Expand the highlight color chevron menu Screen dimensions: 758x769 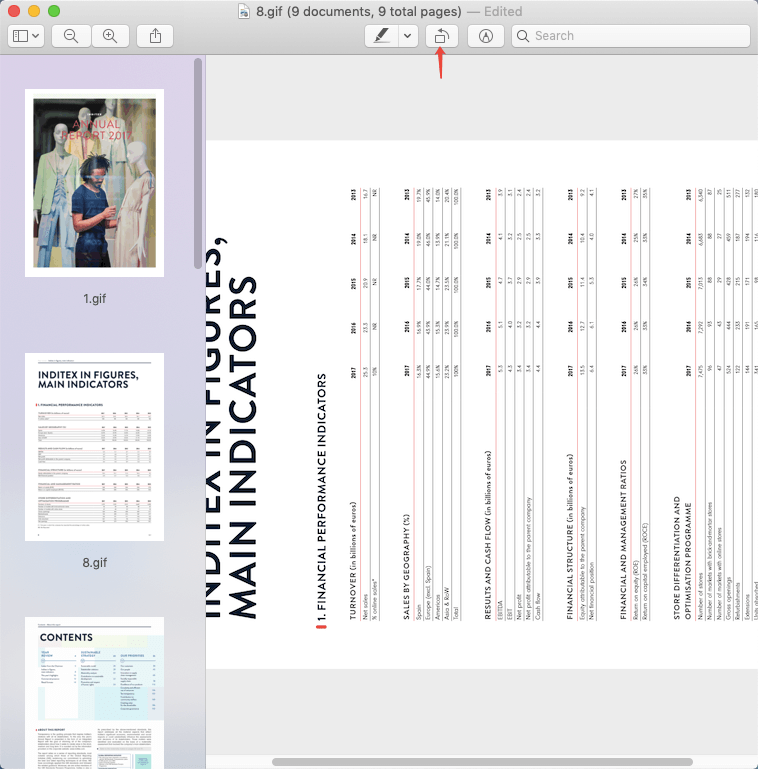tap(408, 36)
